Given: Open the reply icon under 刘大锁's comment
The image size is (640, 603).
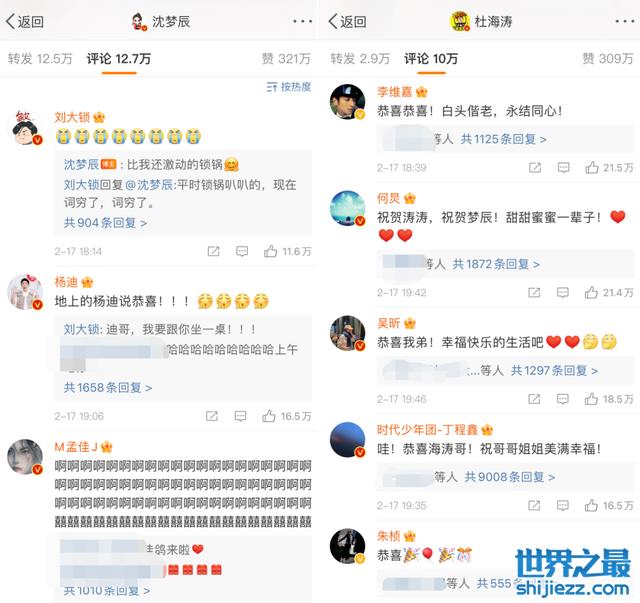Looking at the screenshot, I should click(x=242, y=251).
